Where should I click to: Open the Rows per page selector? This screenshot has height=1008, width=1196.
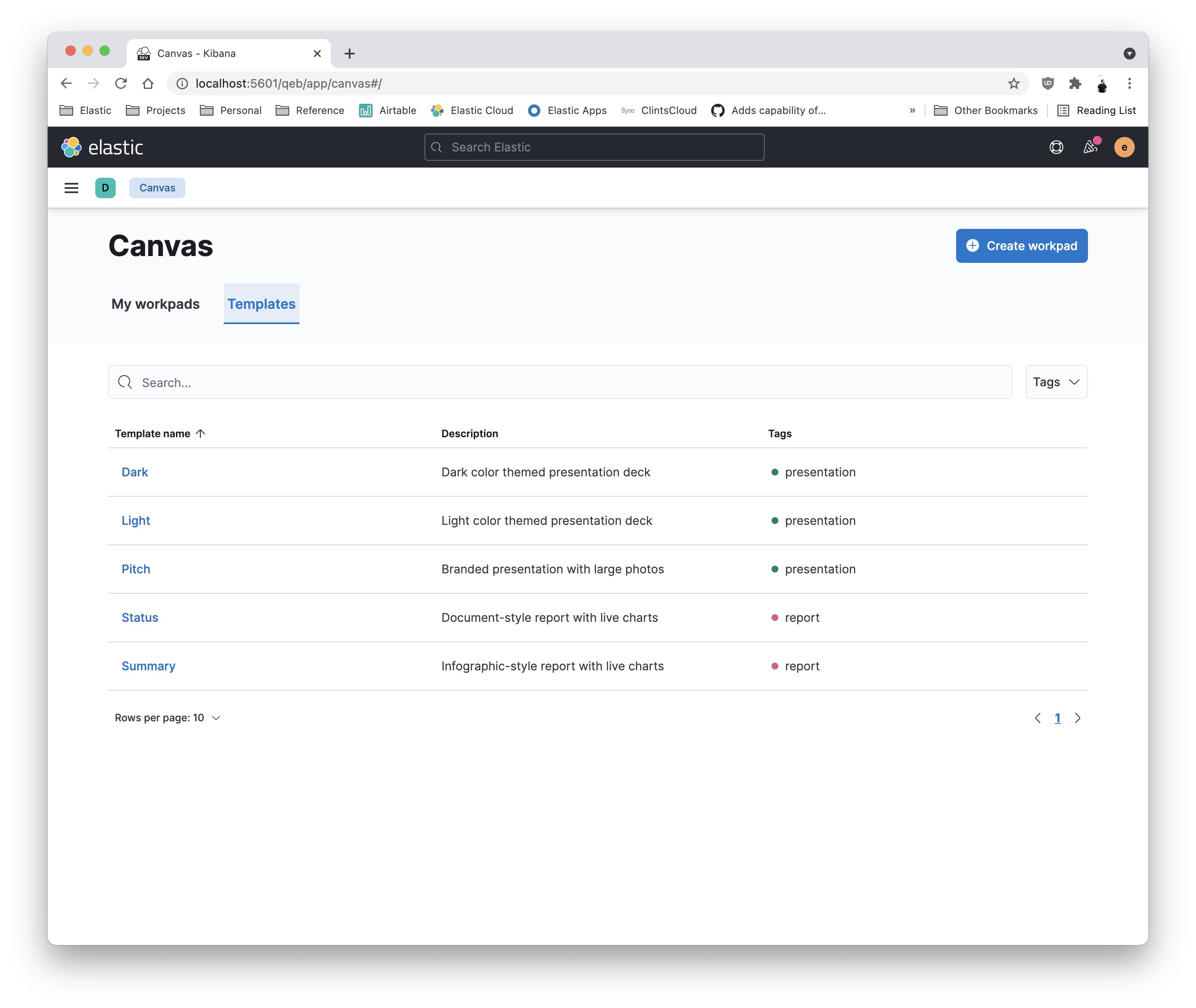[x=168, y=718]
